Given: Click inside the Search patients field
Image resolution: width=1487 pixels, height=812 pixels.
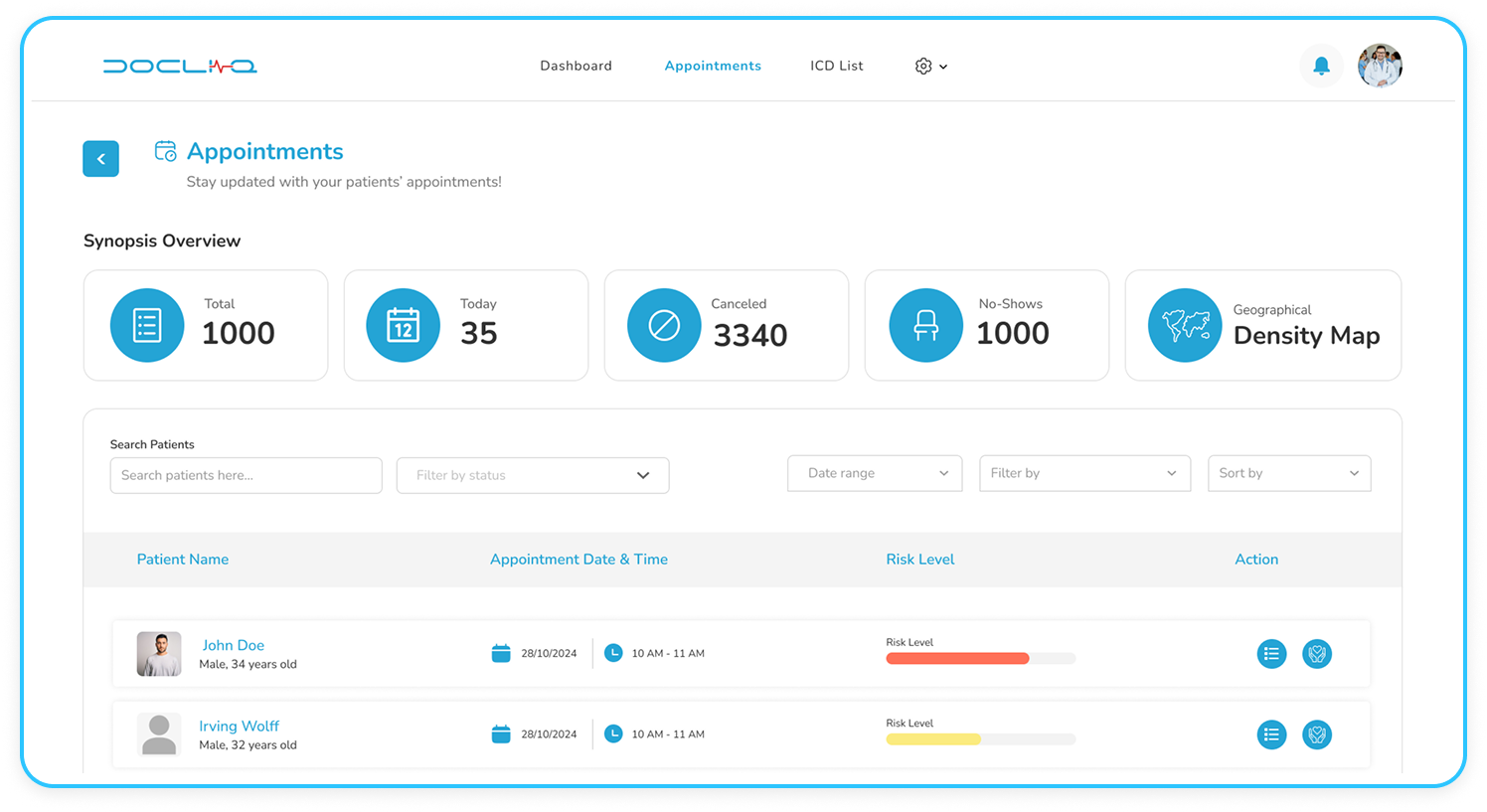Looking at the screenshot, I should pos(246,475).
